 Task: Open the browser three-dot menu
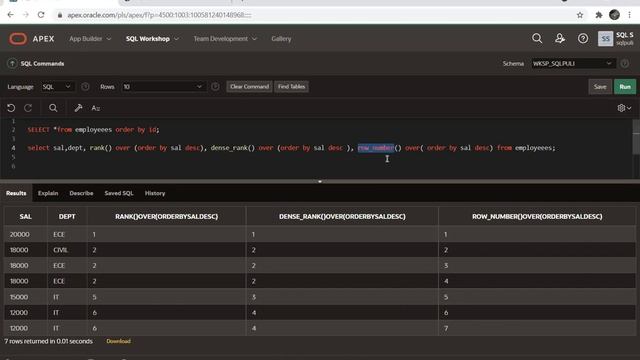(629, 15)
